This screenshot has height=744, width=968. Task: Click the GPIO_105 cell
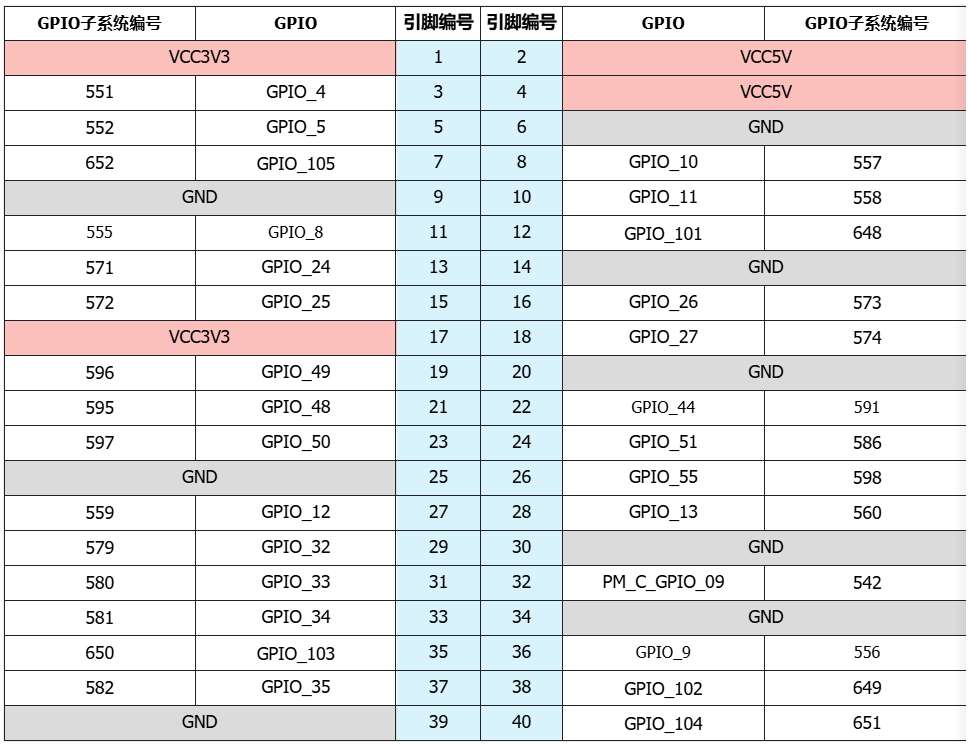pyautogui.click(x=296, y=163)
